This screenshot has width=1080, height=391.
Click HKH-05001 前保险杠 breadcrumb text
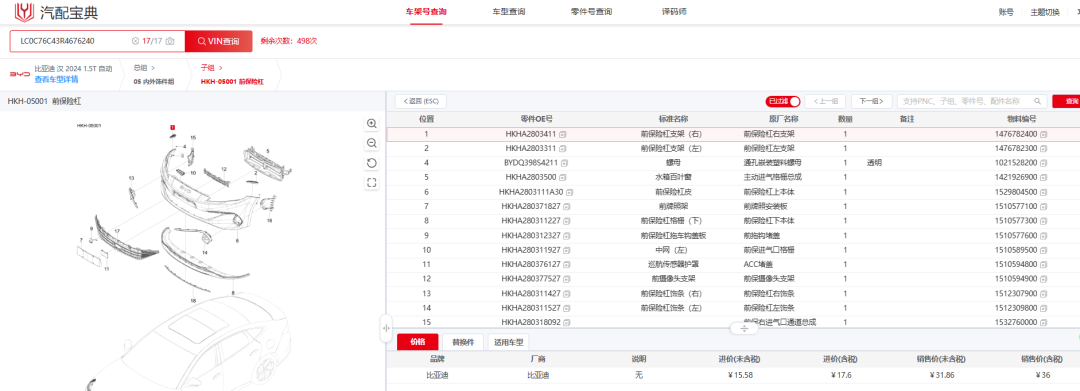tap(231, 82)
